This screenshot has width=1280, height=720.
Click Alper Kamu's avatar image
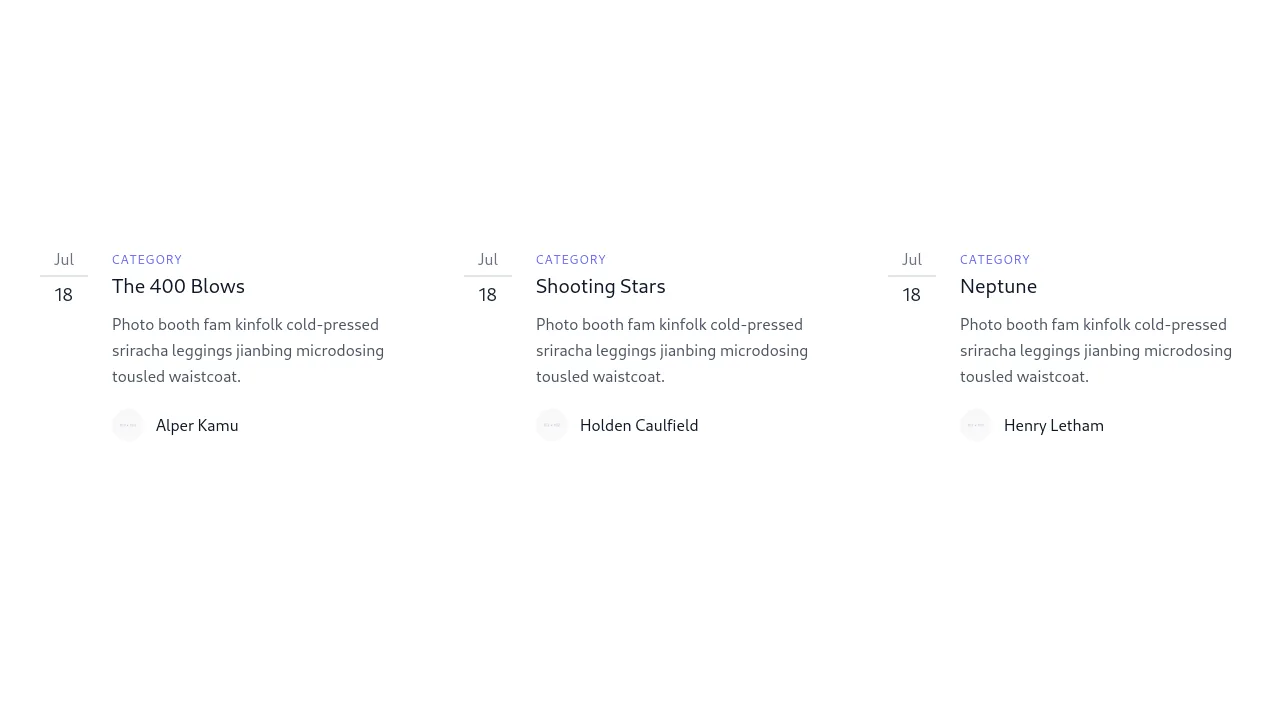(128, 425)
